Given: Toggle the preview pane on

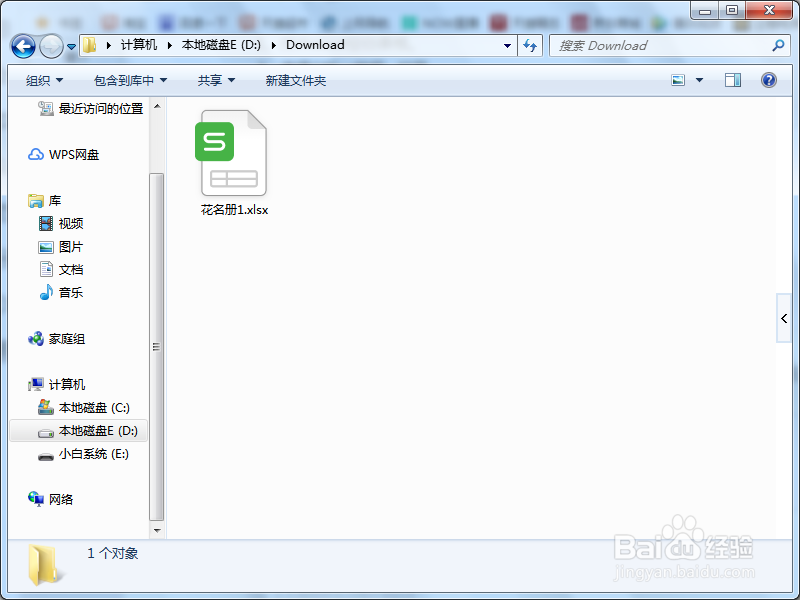Looking at the screenshot, I should pos(733,79).
